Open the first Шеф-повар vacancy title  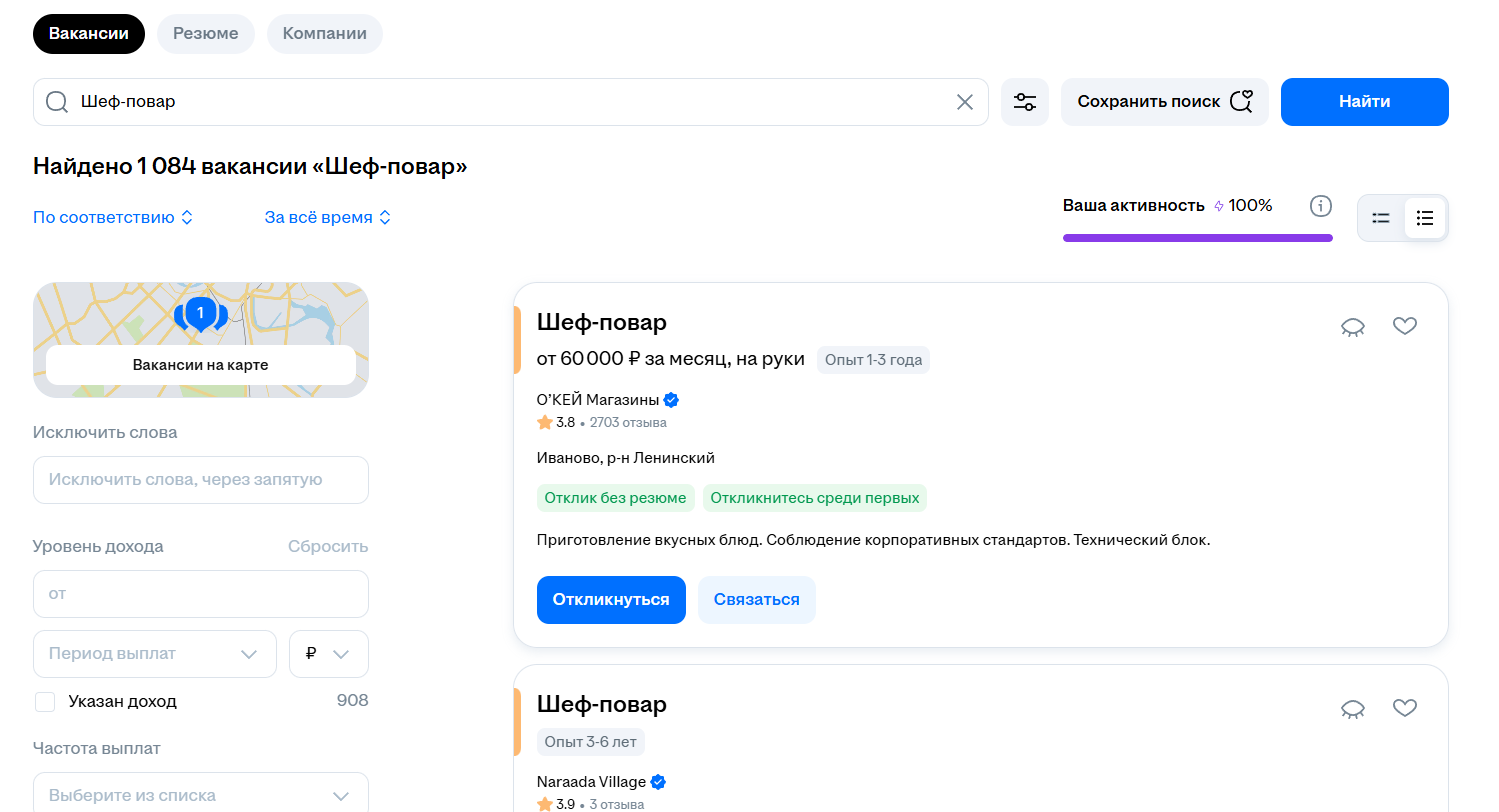coord(602,322)
